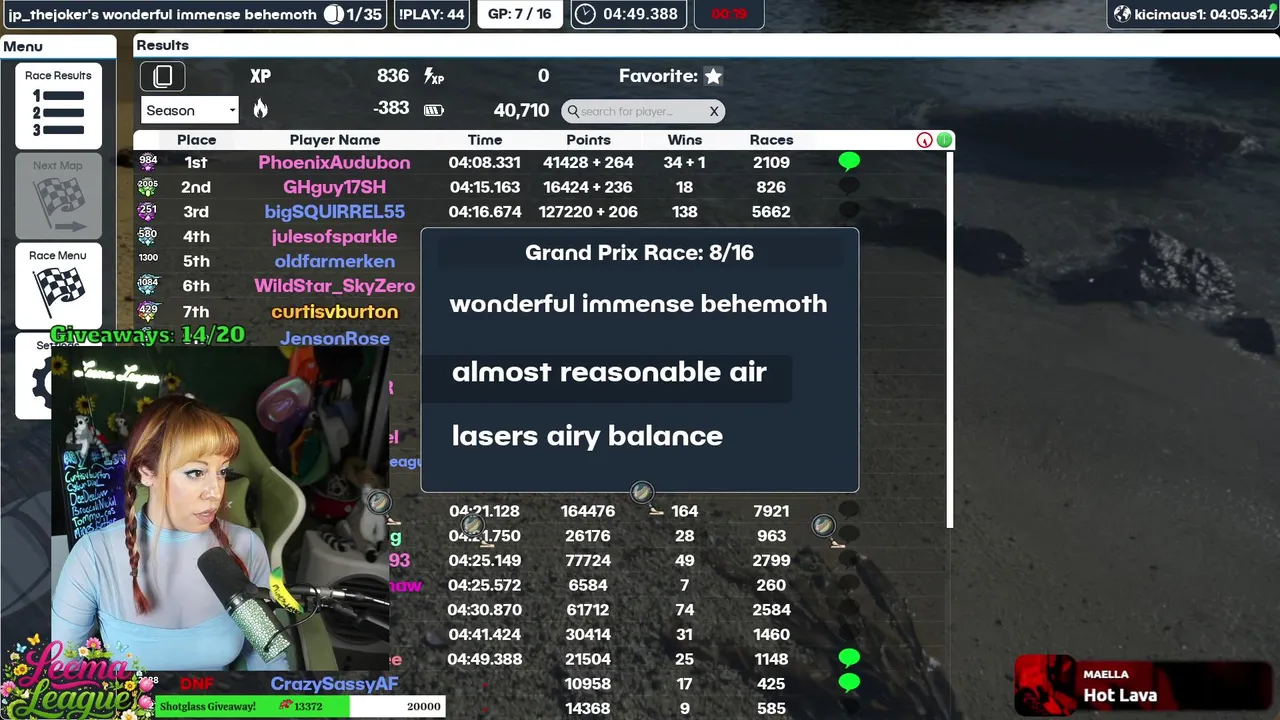Image resolution: width=1280 pixels, height=720 pixels.
Task: Click bigSQUIRREL55's 251 rank badge
Action: 148,211
